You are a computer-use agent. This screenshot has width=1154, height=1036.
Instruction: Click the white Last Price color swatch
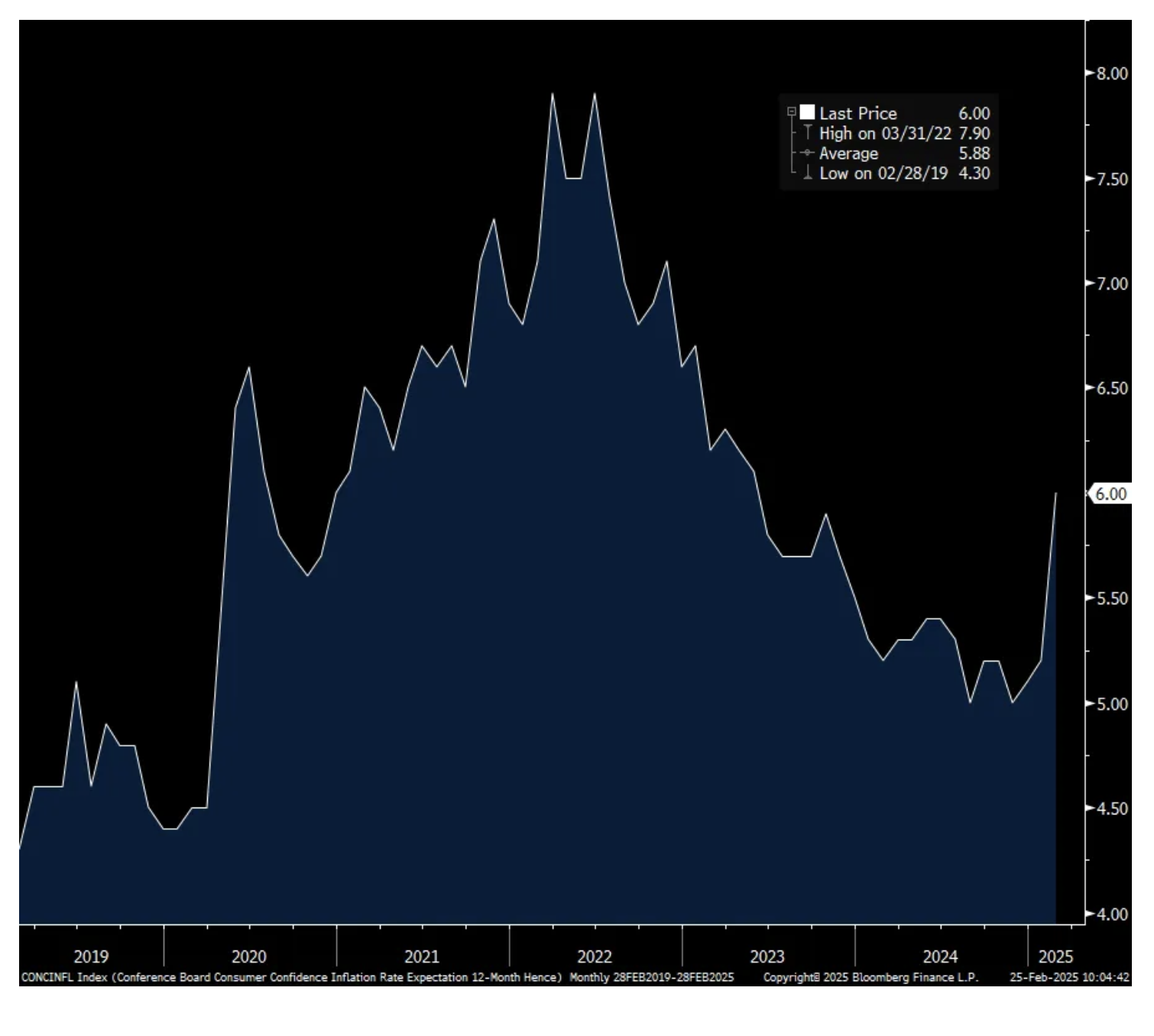coord(807,113)
